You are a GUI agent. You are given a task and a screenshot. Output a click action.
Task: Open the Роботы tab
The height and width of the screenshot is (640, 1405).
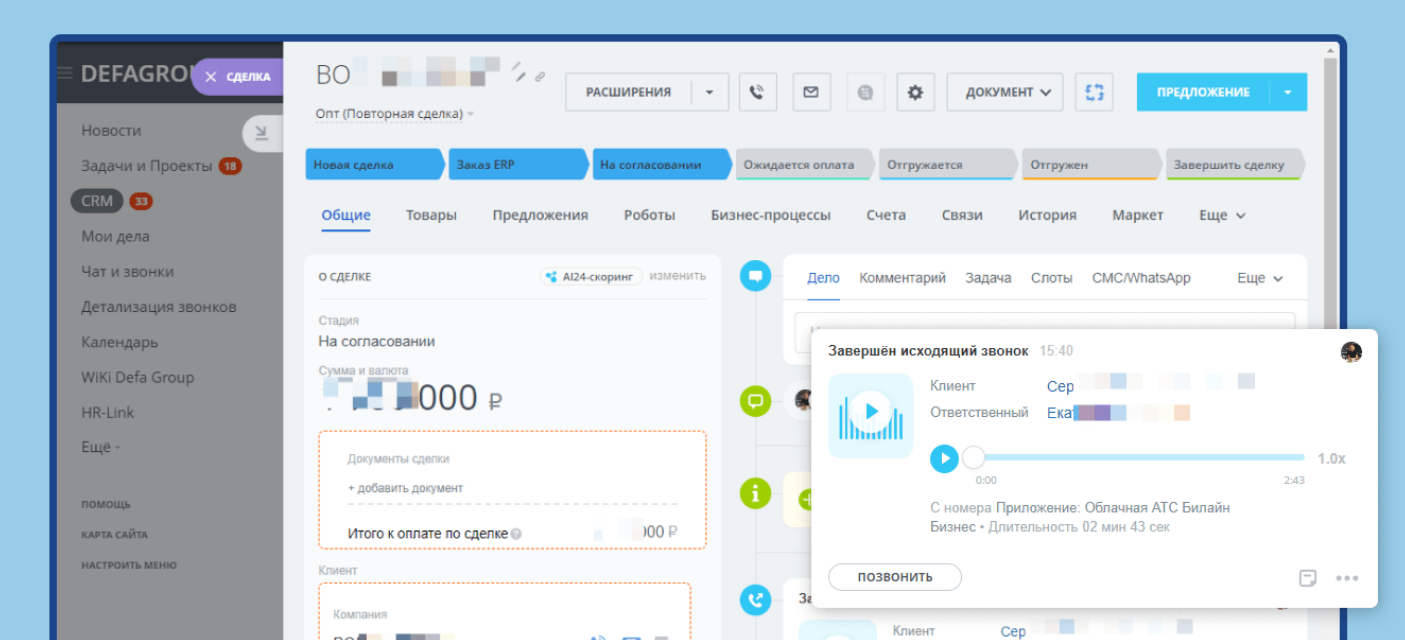point(649,215)
